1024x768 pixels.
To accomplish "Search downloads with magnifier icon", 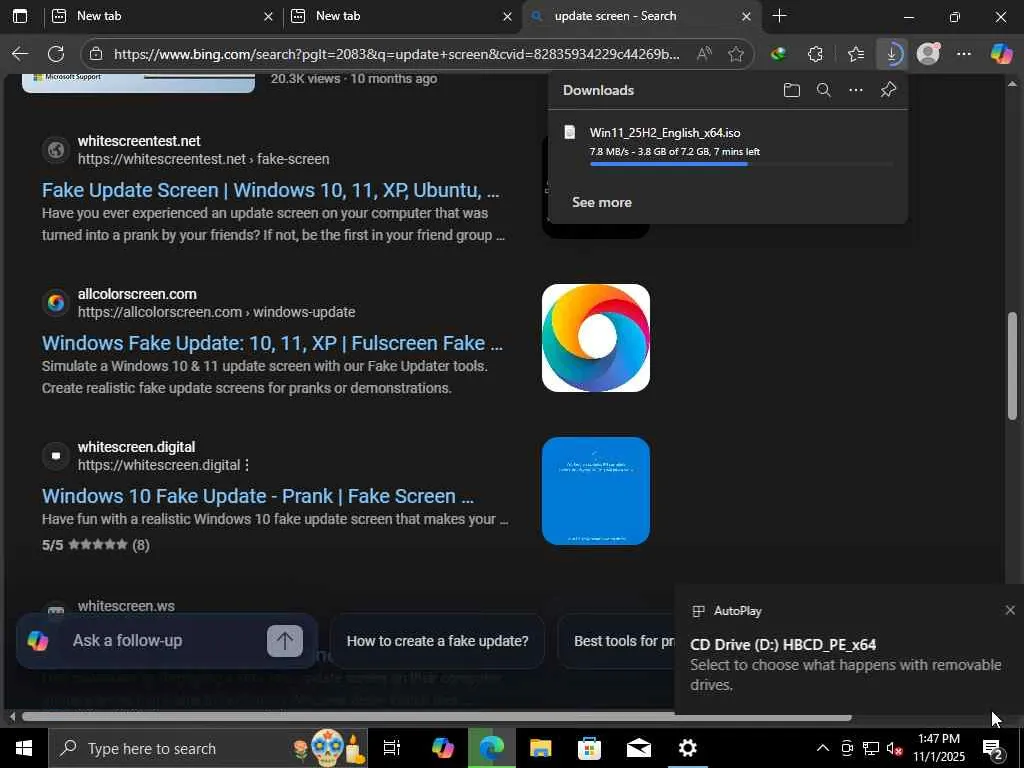I will coord(824,90).
